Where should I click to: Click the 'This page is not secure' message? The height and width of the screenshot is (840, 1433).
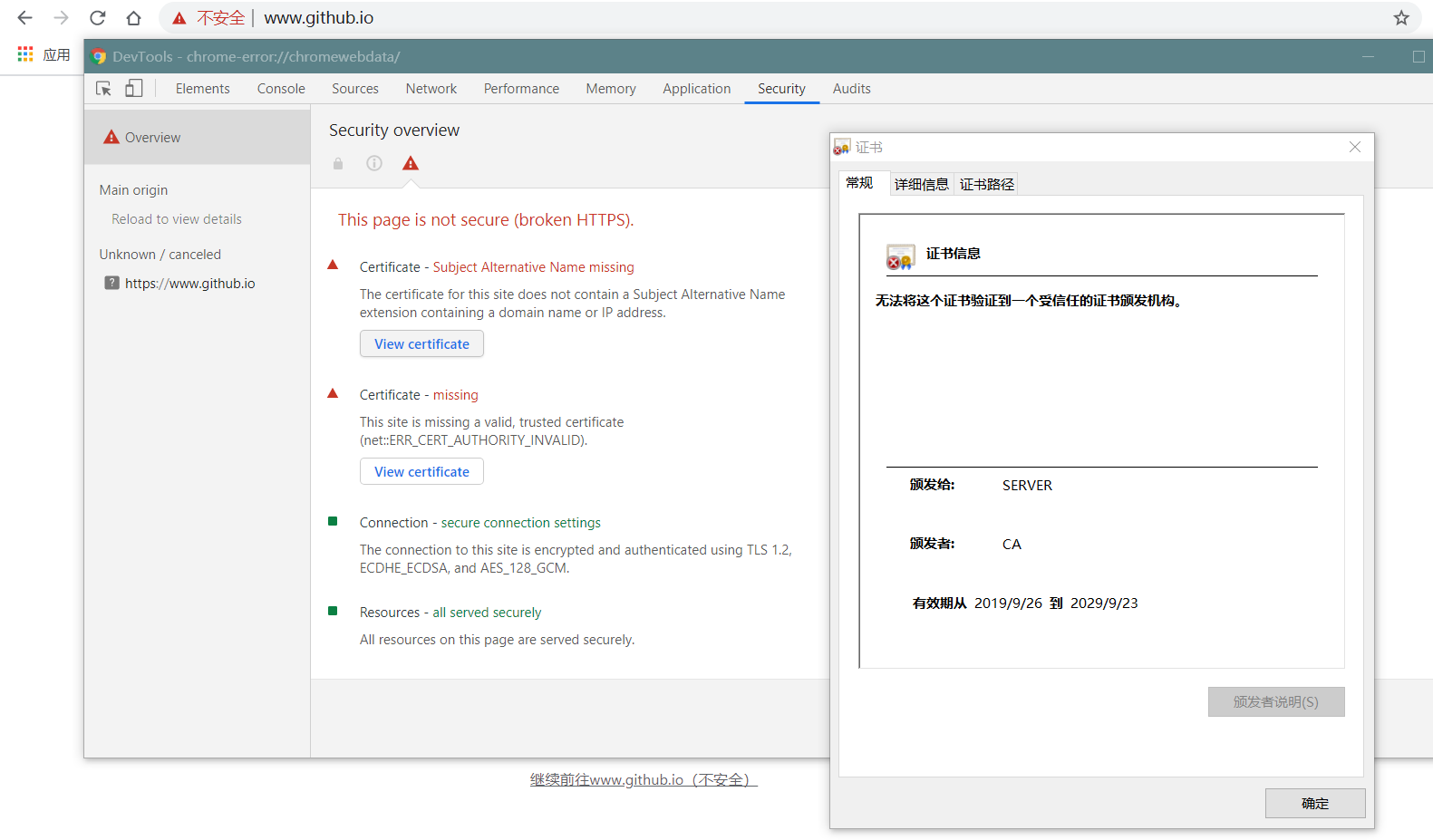coord(486,220)
